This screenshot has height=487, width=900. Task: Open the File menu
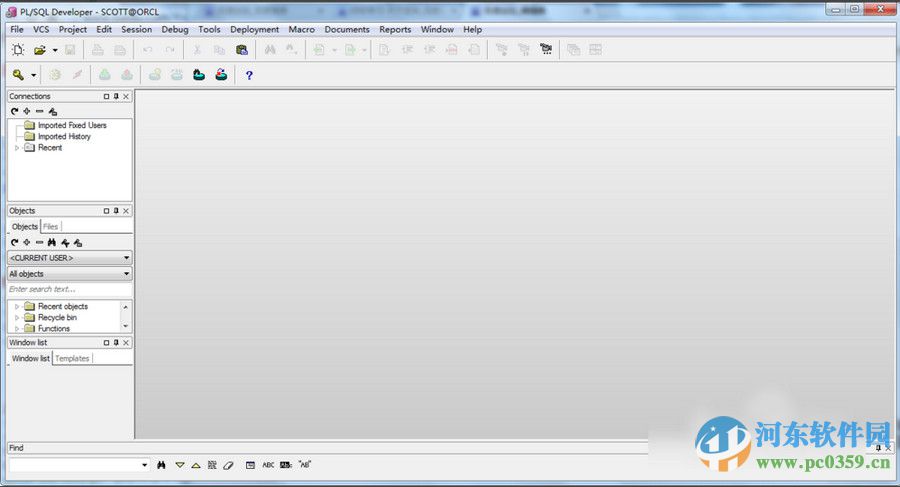[x=17, y=29]
